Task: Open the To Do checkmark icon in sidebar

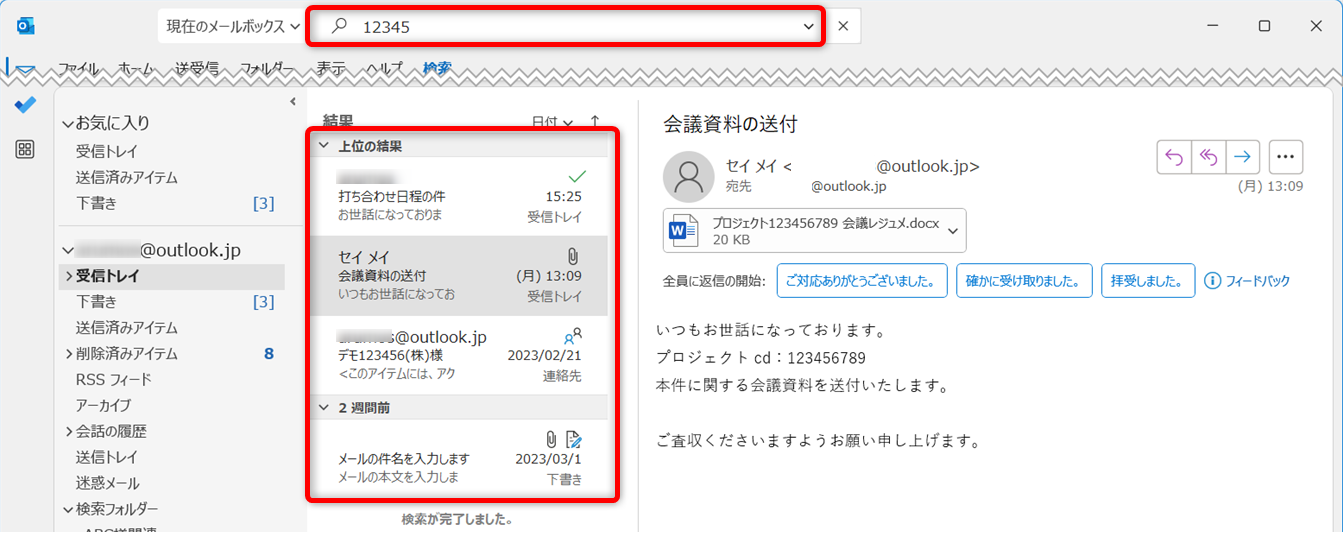Action: pyautogui.click(x=25, y=106)
